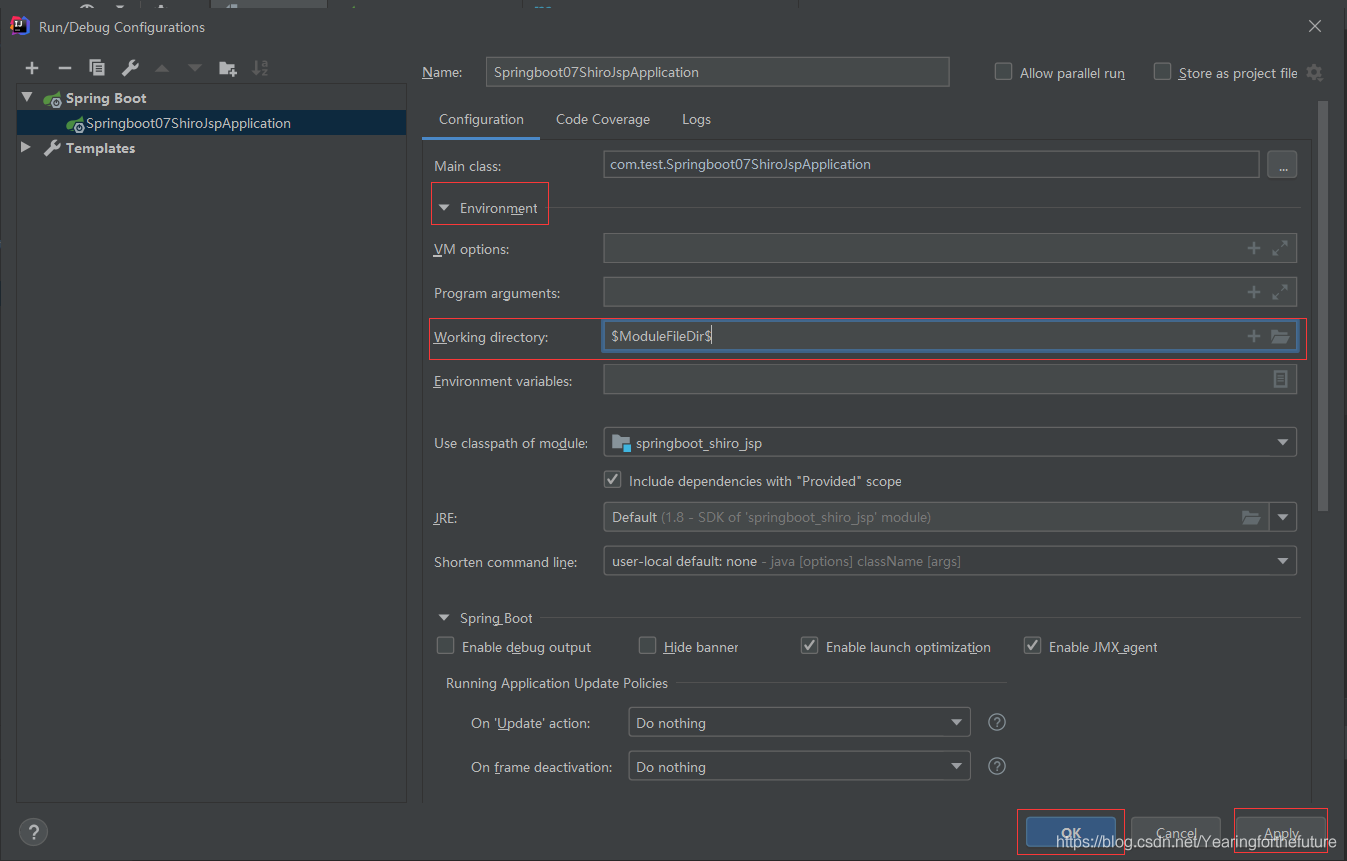Insert macro in VM options field
Viewport: 1347px width, 861px height.
click(1254, 249)
